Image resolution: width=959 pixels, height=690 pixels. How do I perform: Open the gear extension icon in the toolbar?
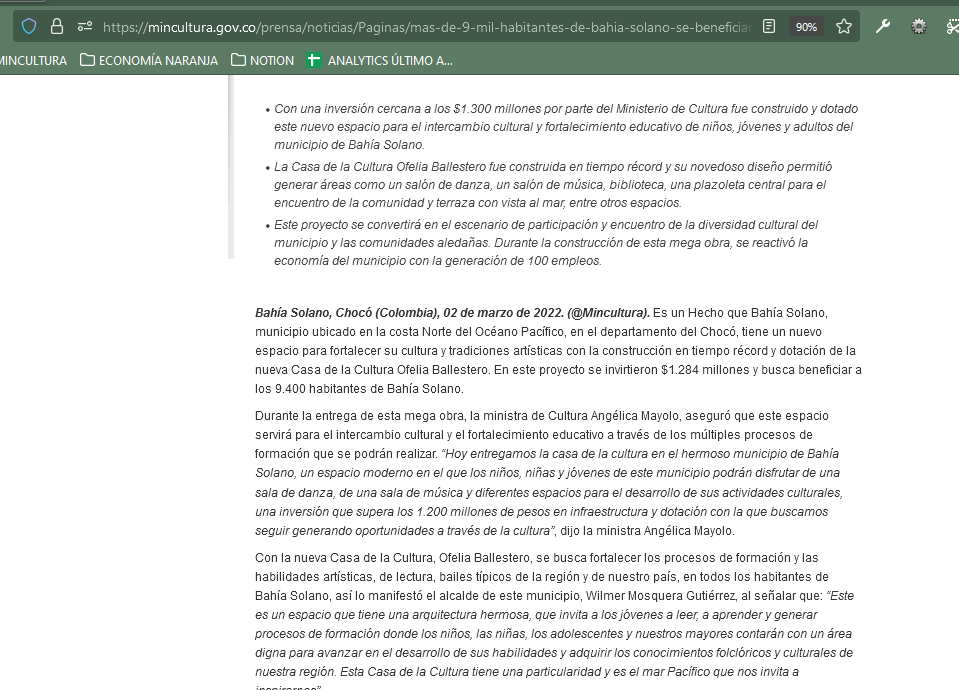tap(919, 26)
